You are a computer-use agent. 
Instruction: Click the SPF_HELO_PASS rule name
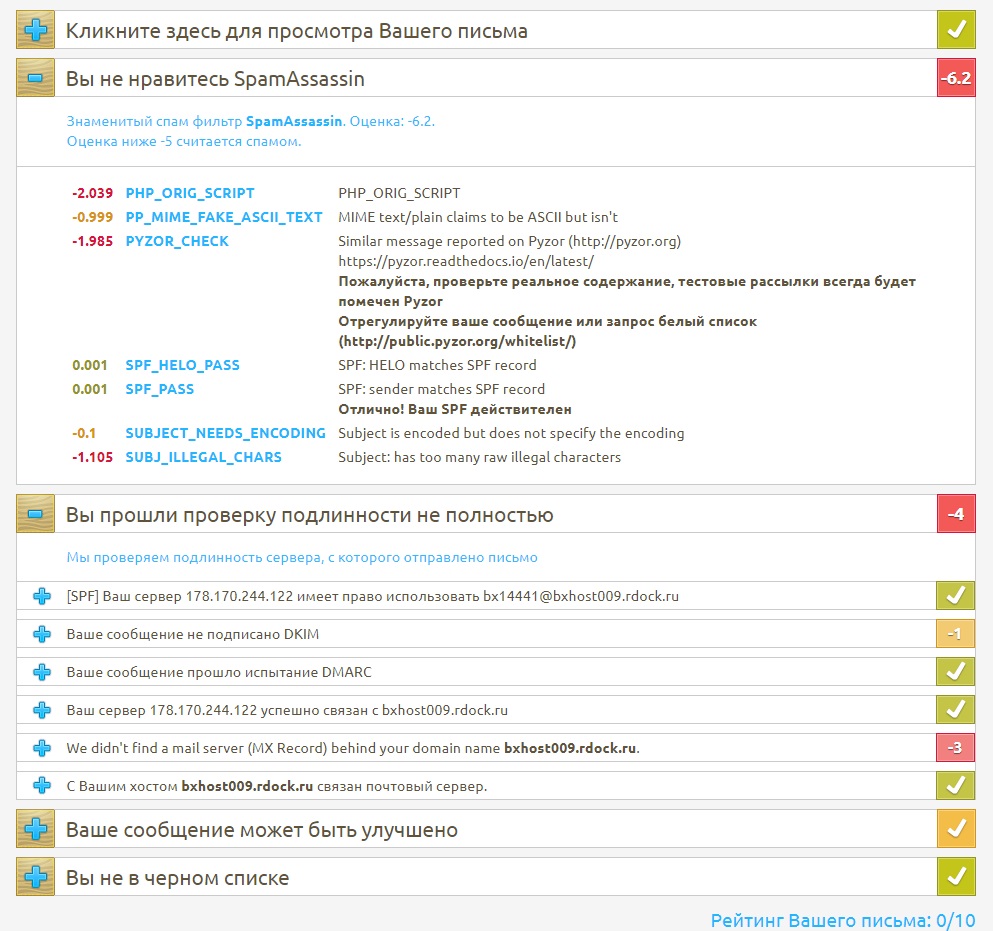tap(182, 365)
